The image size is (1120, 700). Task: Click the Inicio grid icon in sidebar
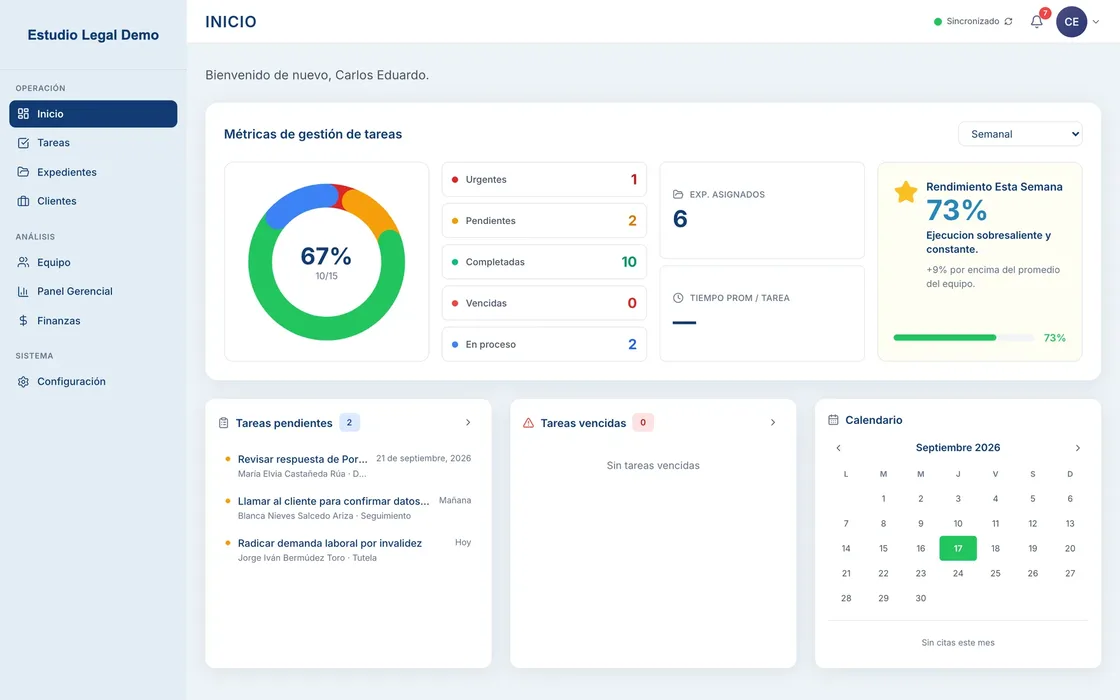pos(24,114)
